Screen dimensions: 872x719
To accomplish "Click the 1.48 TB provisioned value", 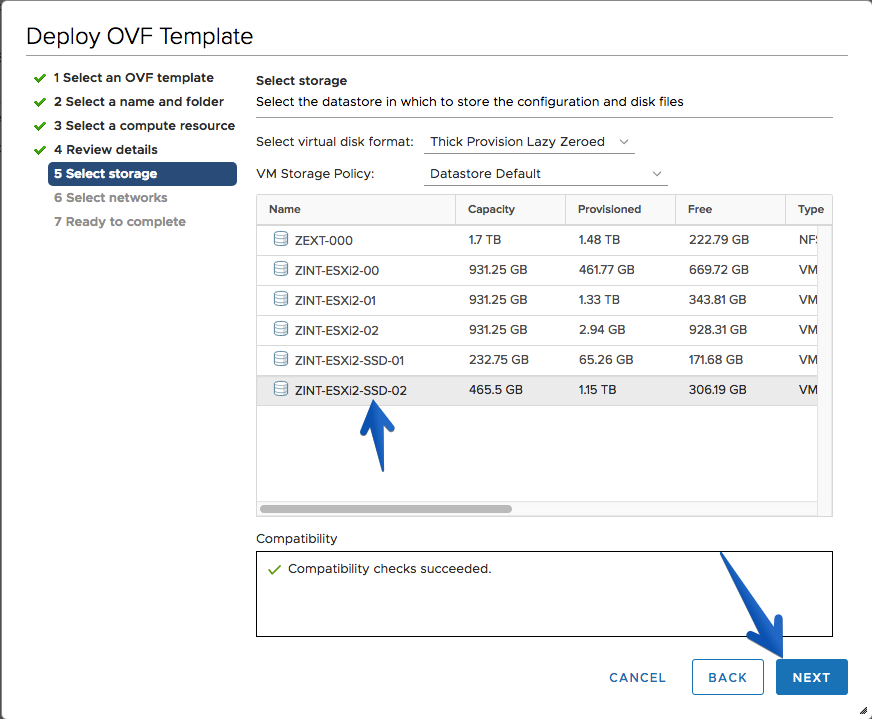I will point(599,240).
